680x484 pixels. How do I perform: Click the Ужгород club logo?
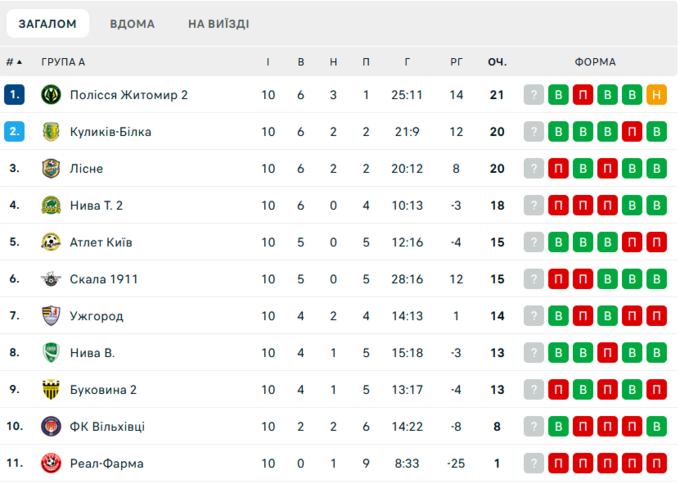click(x=50, y=316)
